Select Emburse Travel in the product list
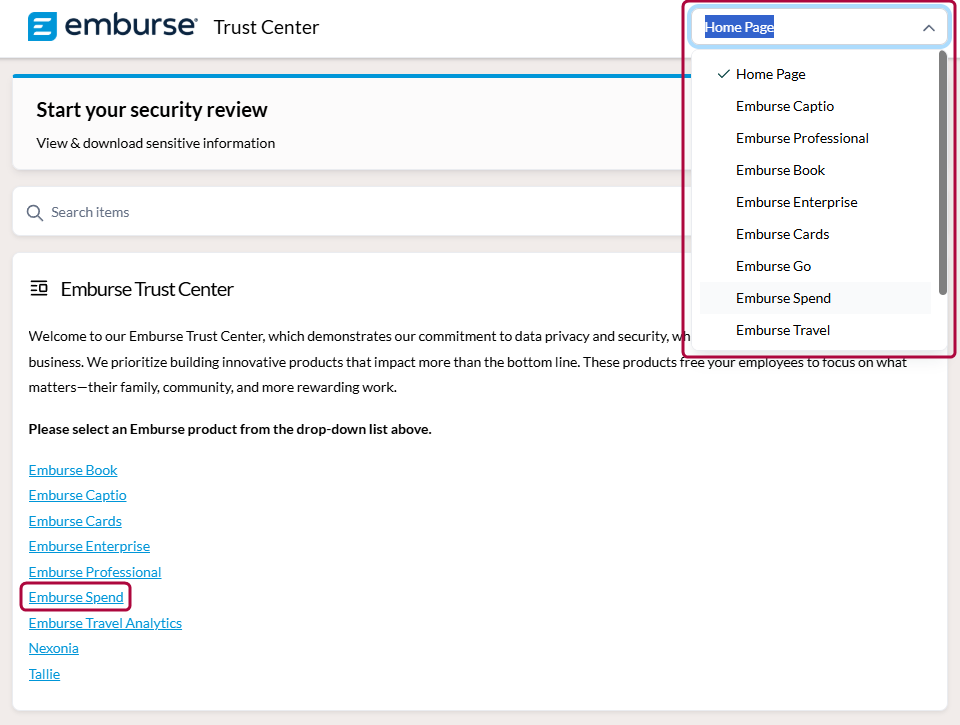Image resolution: width=960 pixels, height=725 pixels. 783,329
